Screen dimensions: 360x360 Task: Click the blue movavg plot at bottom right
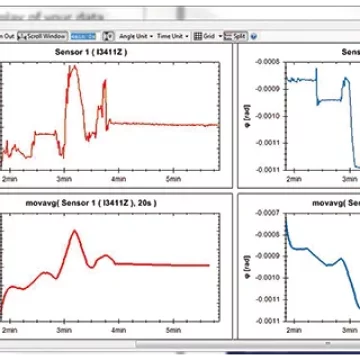(x=323, y=267)
